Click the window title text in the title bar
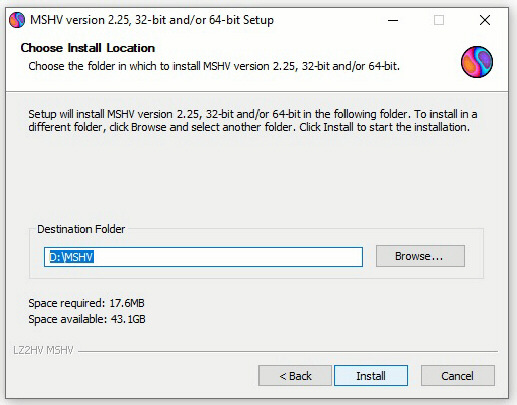Image resolution: width=517 pixels, height=405 pixels. 152,20
